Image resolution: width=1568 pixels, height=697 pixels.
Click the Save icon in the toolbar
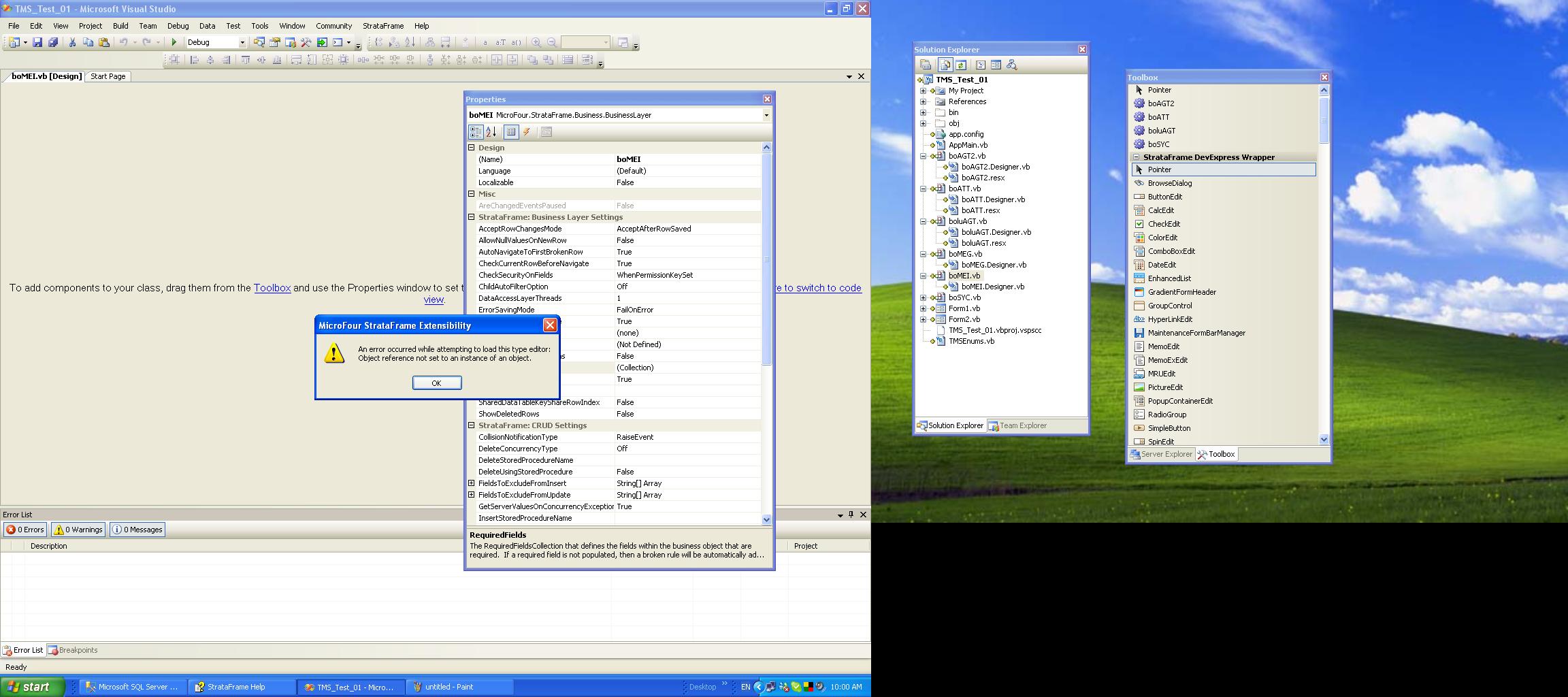tap(37, 42)
